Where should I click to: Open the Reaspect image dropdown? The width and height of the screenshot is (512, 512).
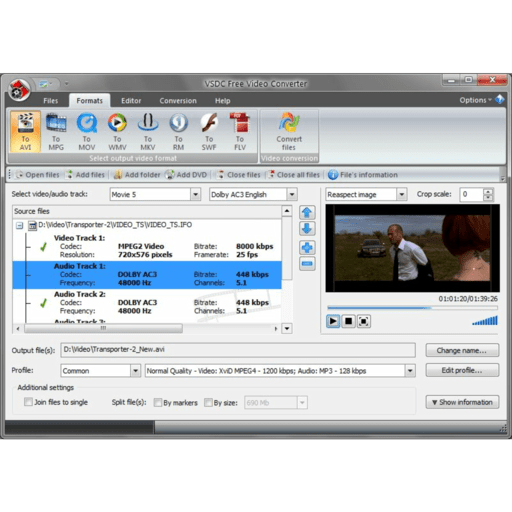402,194
